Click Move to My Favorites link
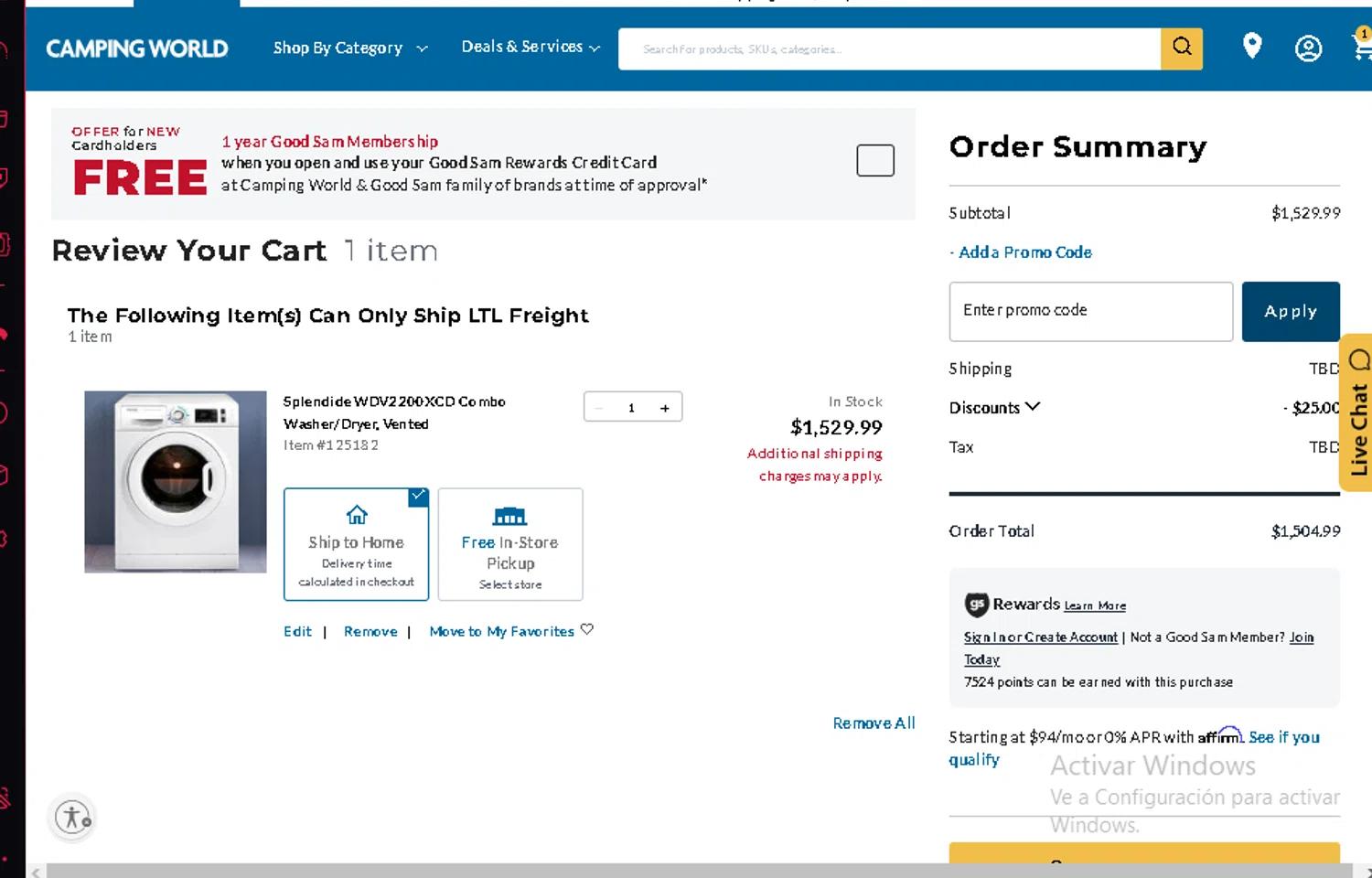 [x=501, y=631]
